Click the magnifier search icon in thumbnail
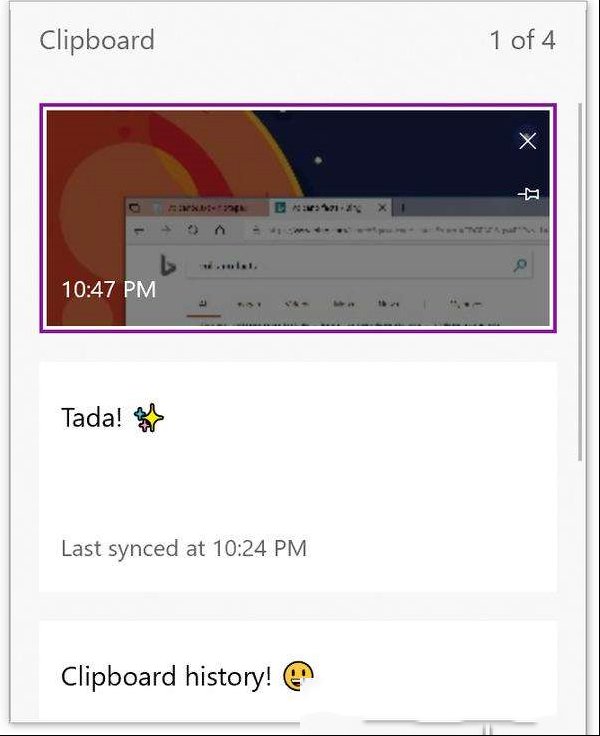Image resolution: width=600 pixels, height=736 pixels. tap(520, 266)
